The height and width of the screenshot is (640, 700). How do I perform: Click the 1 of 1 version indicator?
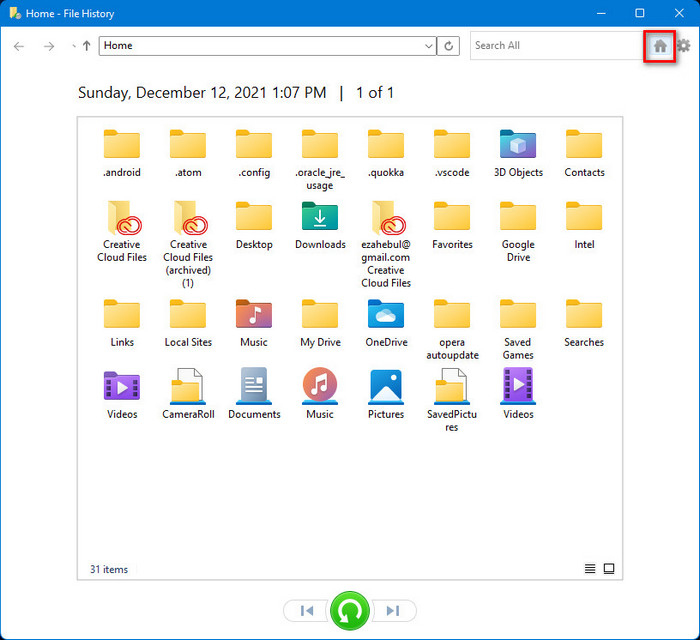375,93
